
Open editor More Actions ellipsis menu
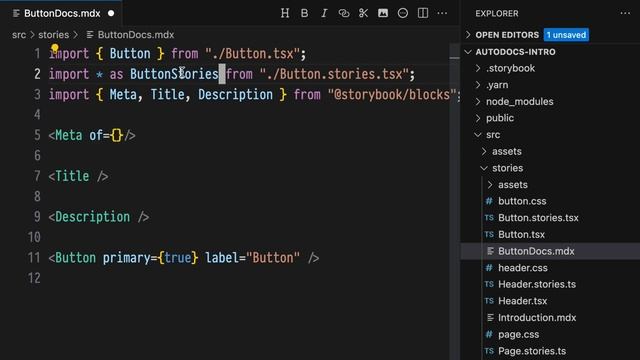[x=442, y=13]
